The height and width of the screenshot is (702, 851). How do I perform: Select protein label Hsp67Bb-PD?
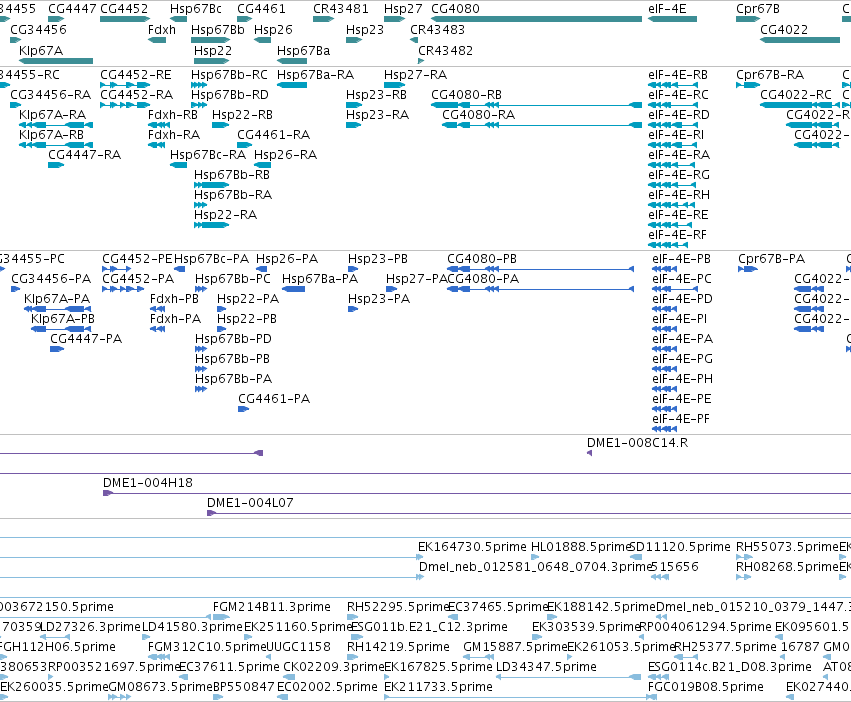click(x=233, y=339)
